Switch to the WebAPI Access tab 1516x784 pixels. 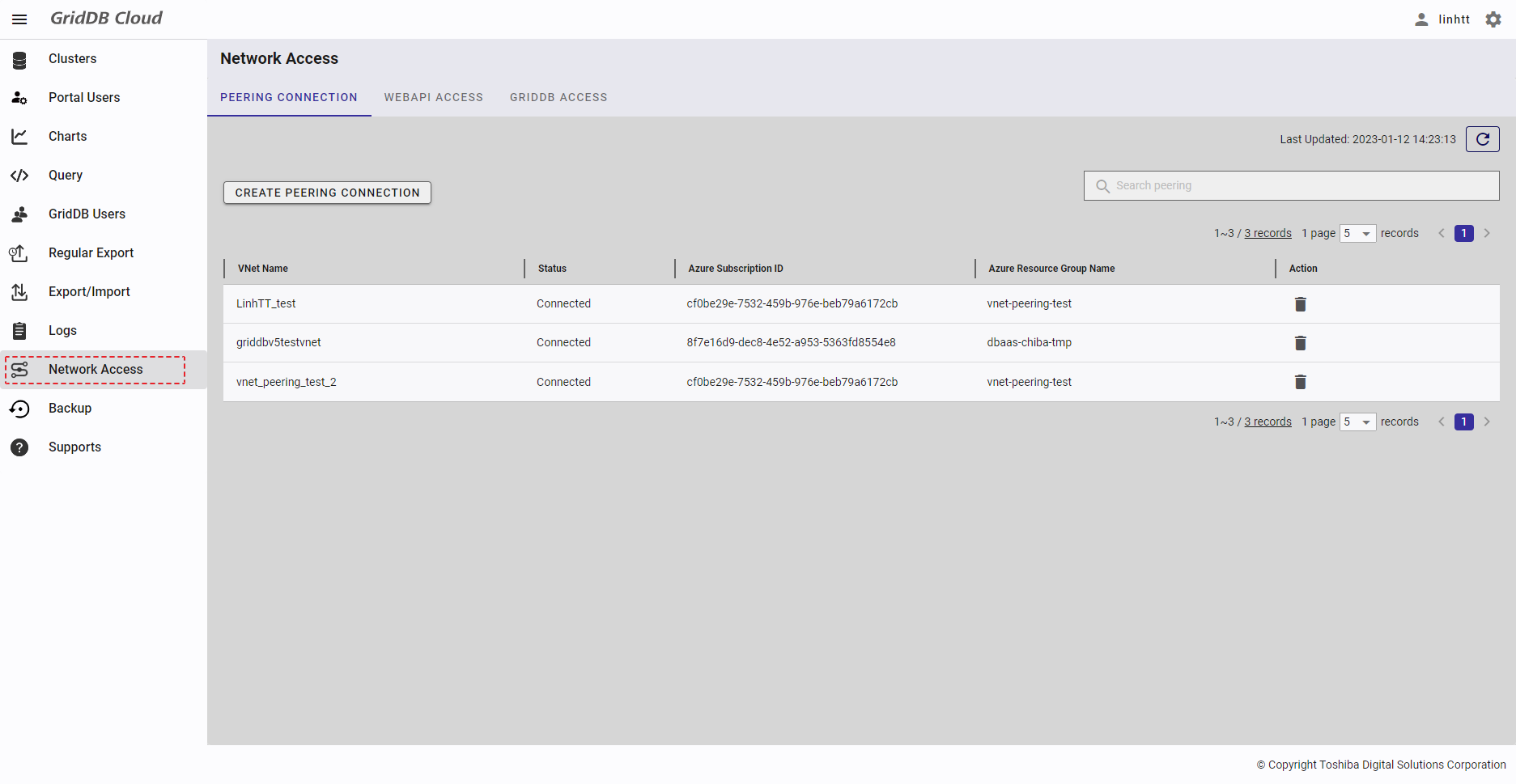pyautogui.click(x=433, y=97)
